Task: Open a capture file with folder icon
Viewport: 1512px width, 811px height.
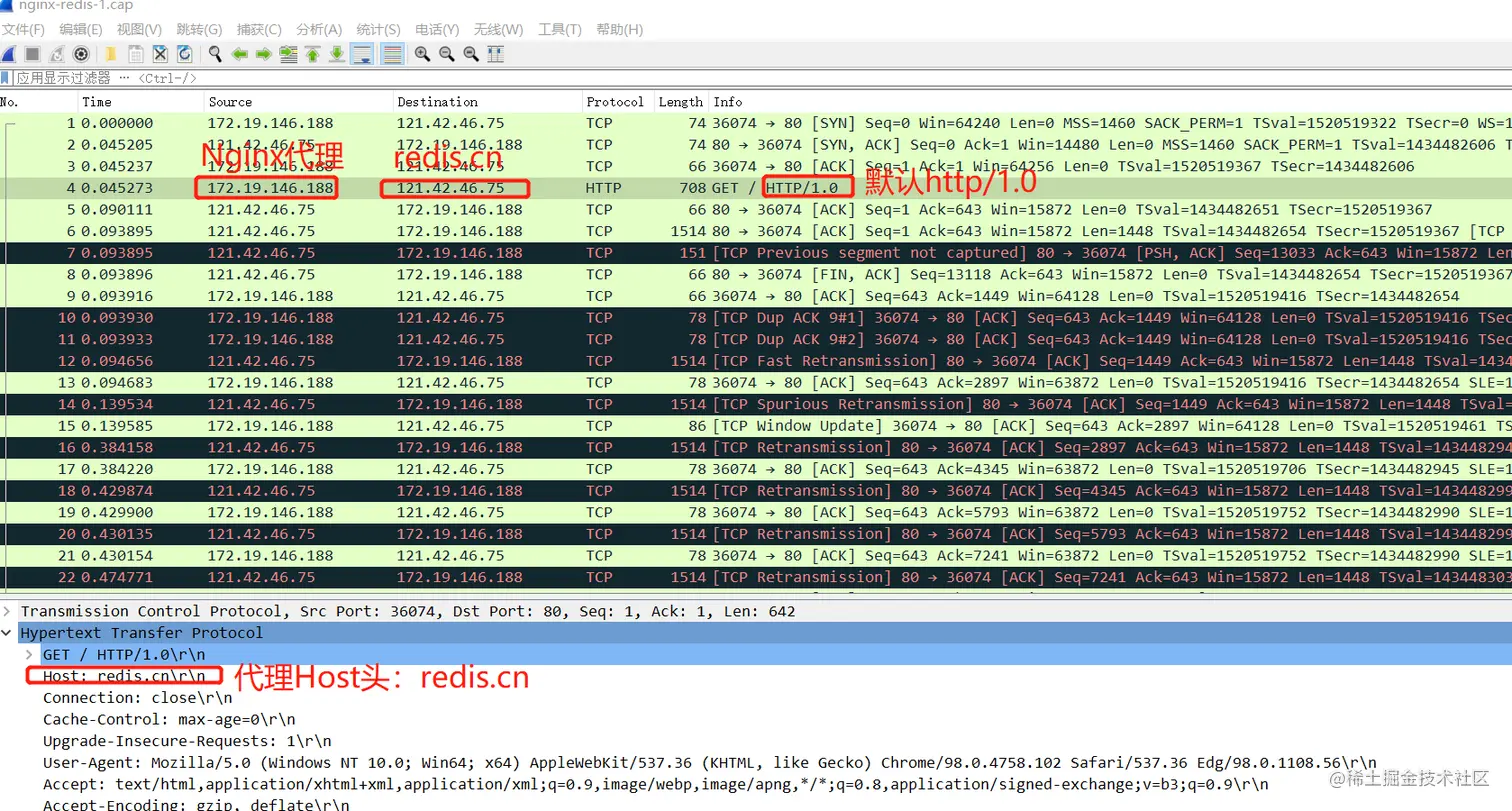Action: pyautogui.click(x=111, y=54)
